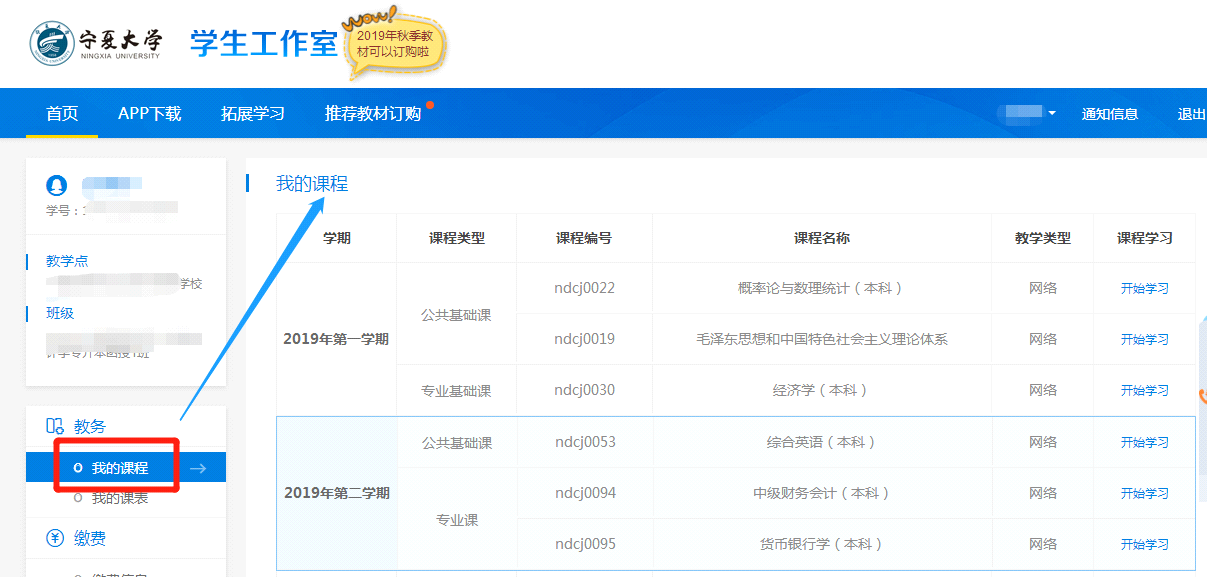
Task: Start learning 中级财务会计 course
Action: tap(1144, 493)
